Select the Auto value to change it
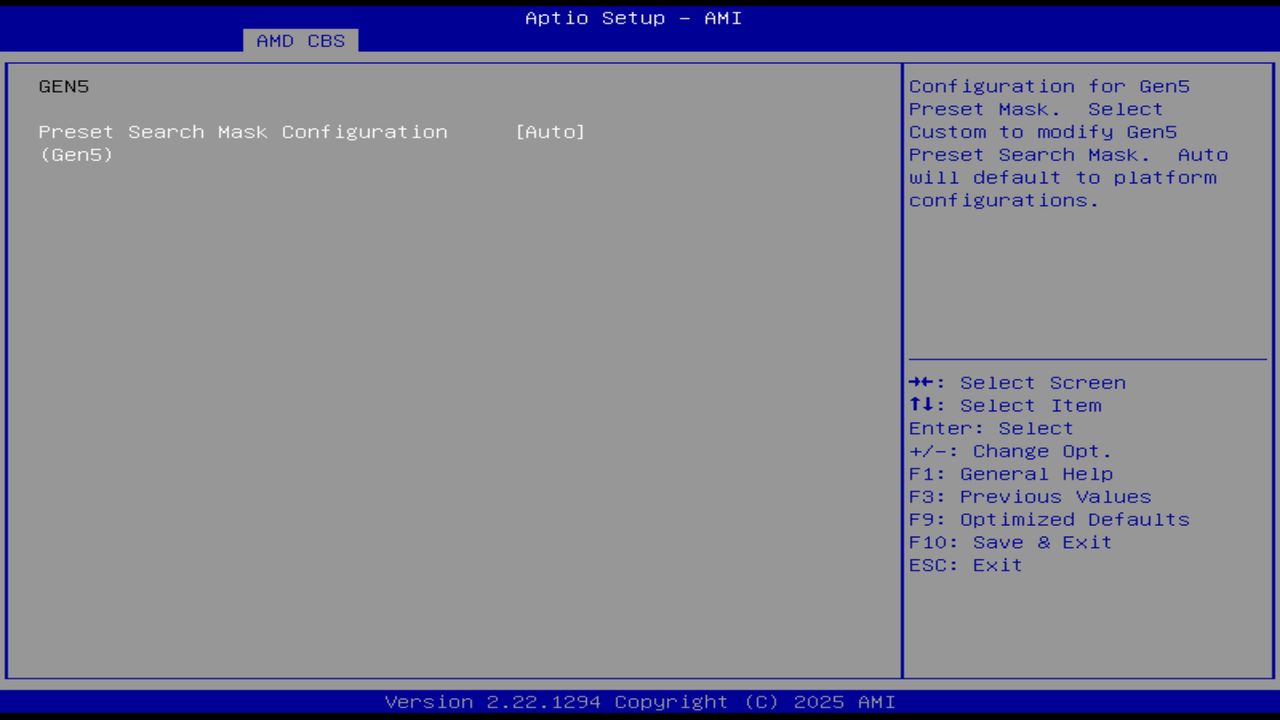The height and width of the screenshot is (720, 1280). pos(551,131)
